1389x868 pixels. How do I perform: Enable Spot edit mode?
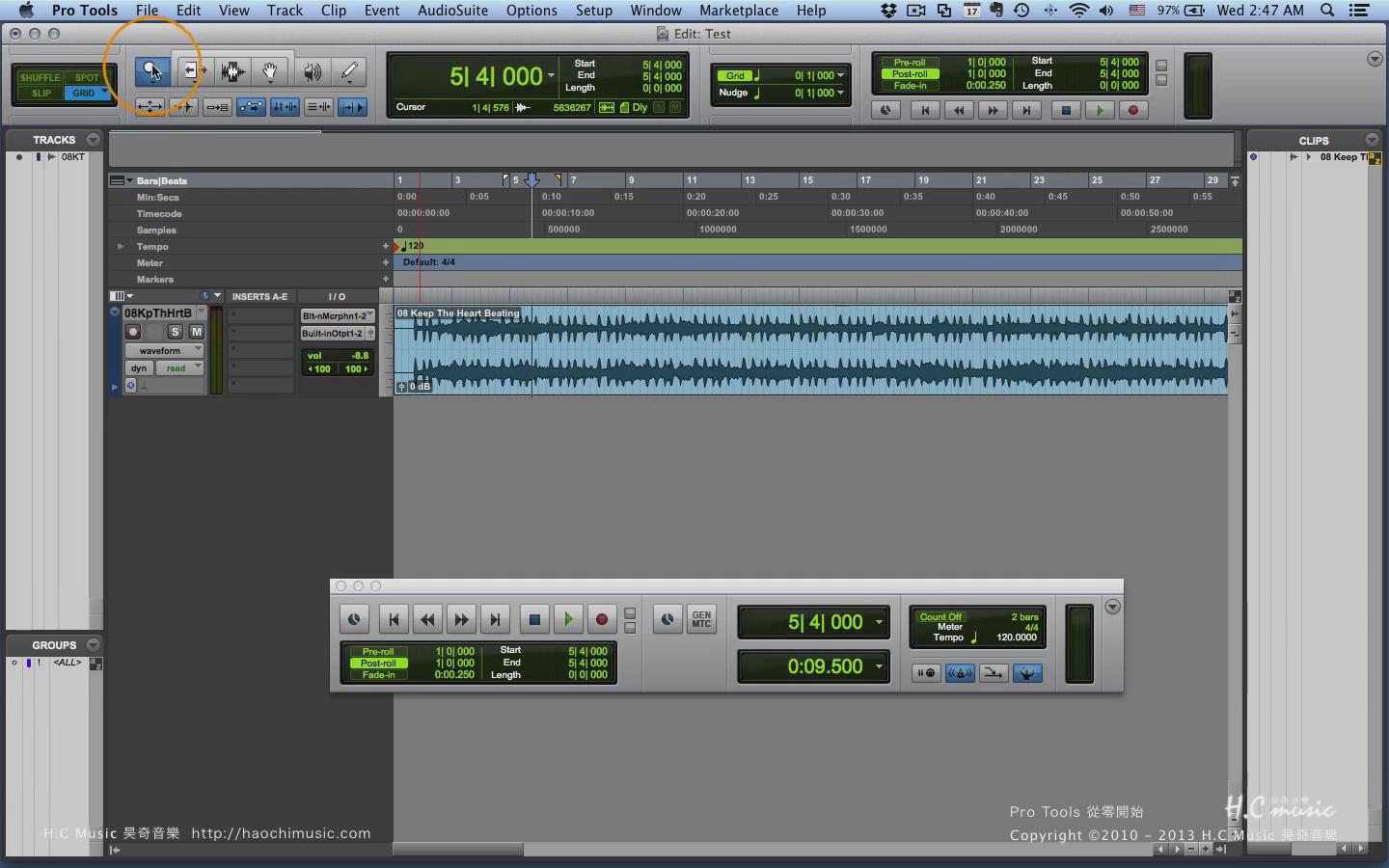pos(87,77)
